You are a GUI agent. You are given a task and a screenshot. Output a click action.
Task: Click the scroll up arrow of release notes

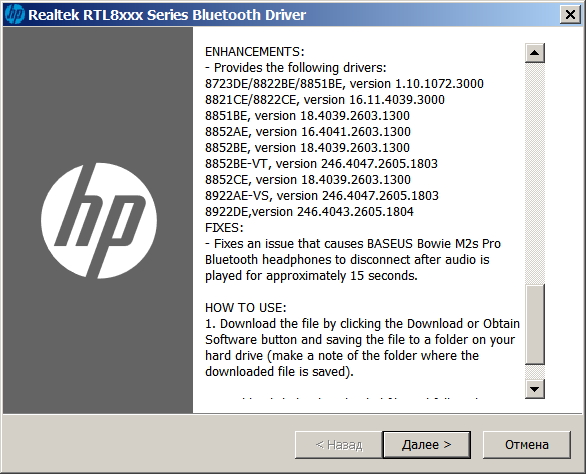tap(534, 53)
